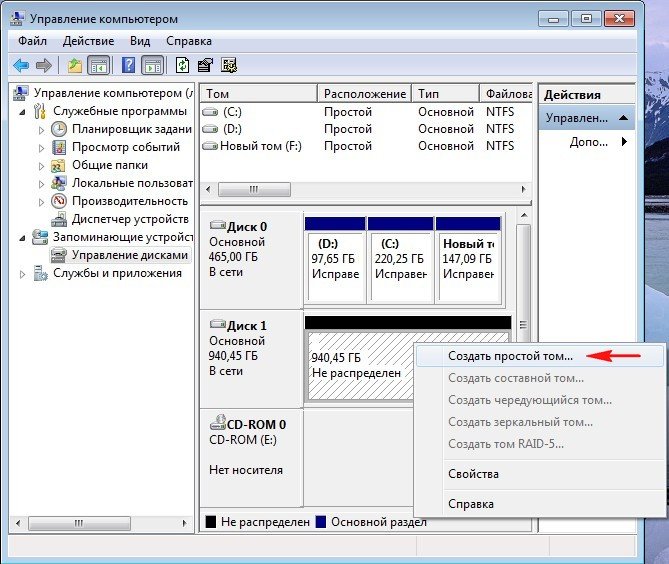Choose Создать простой том from context menu
The image size is (669, 564).
point(510,356)
